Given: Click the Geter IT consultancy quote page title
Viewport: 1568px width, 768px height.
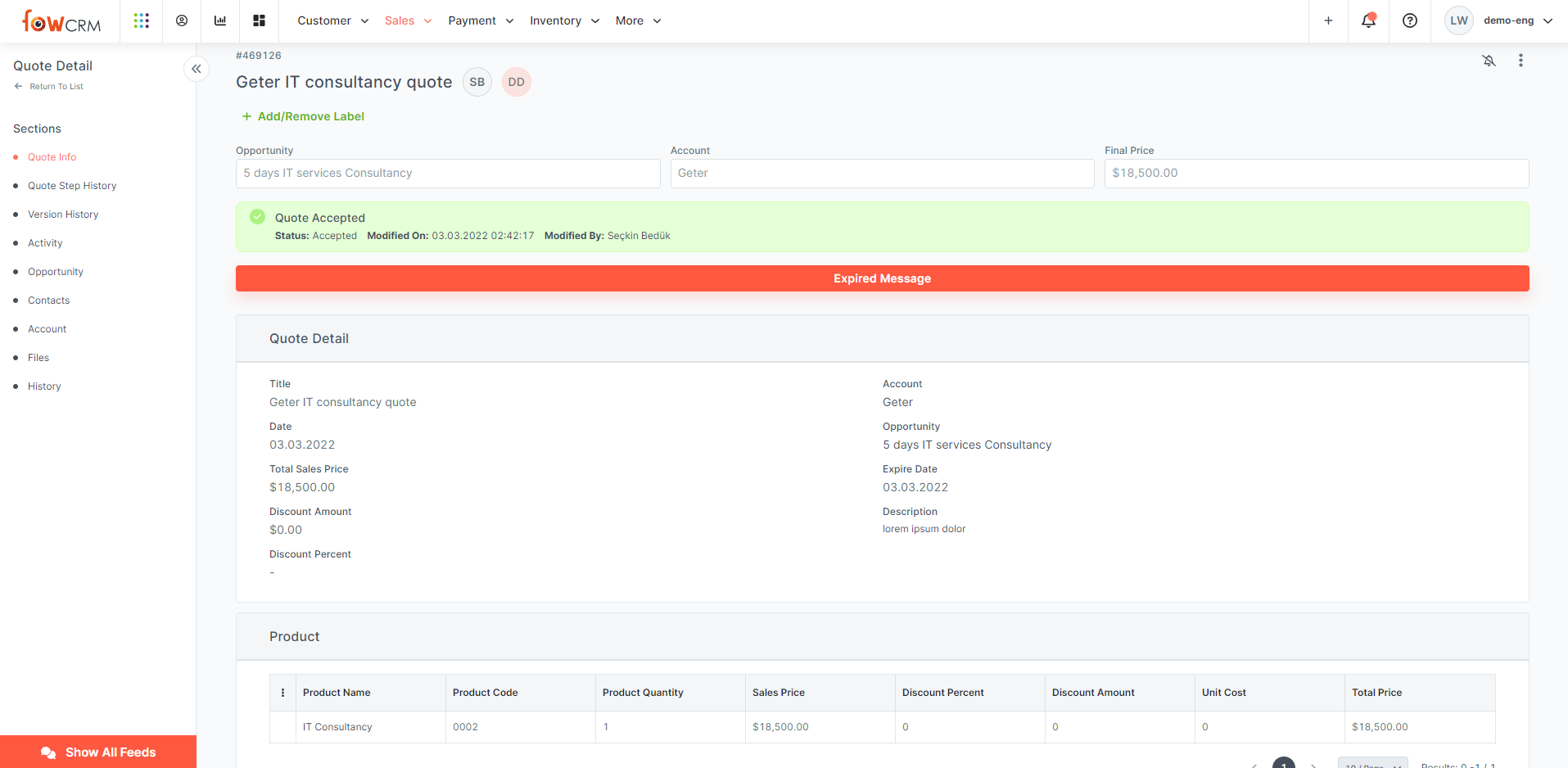Looking at the screenshot, I should click(x=344, y=82).
